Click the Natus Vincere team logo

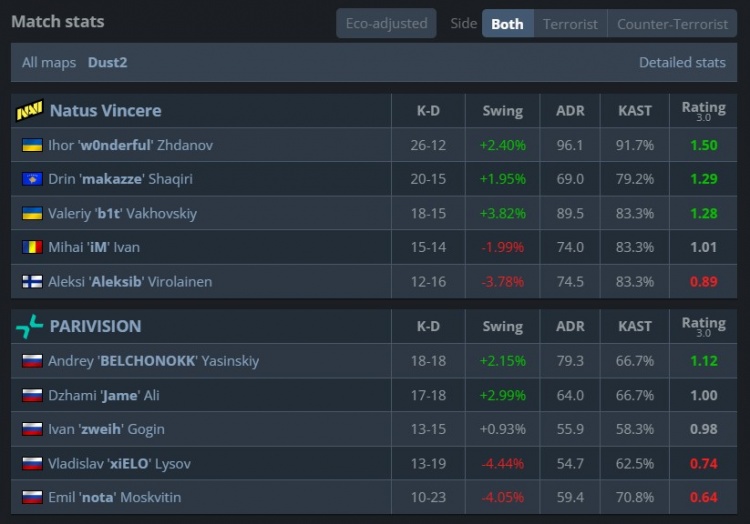[x=30, y=110]
